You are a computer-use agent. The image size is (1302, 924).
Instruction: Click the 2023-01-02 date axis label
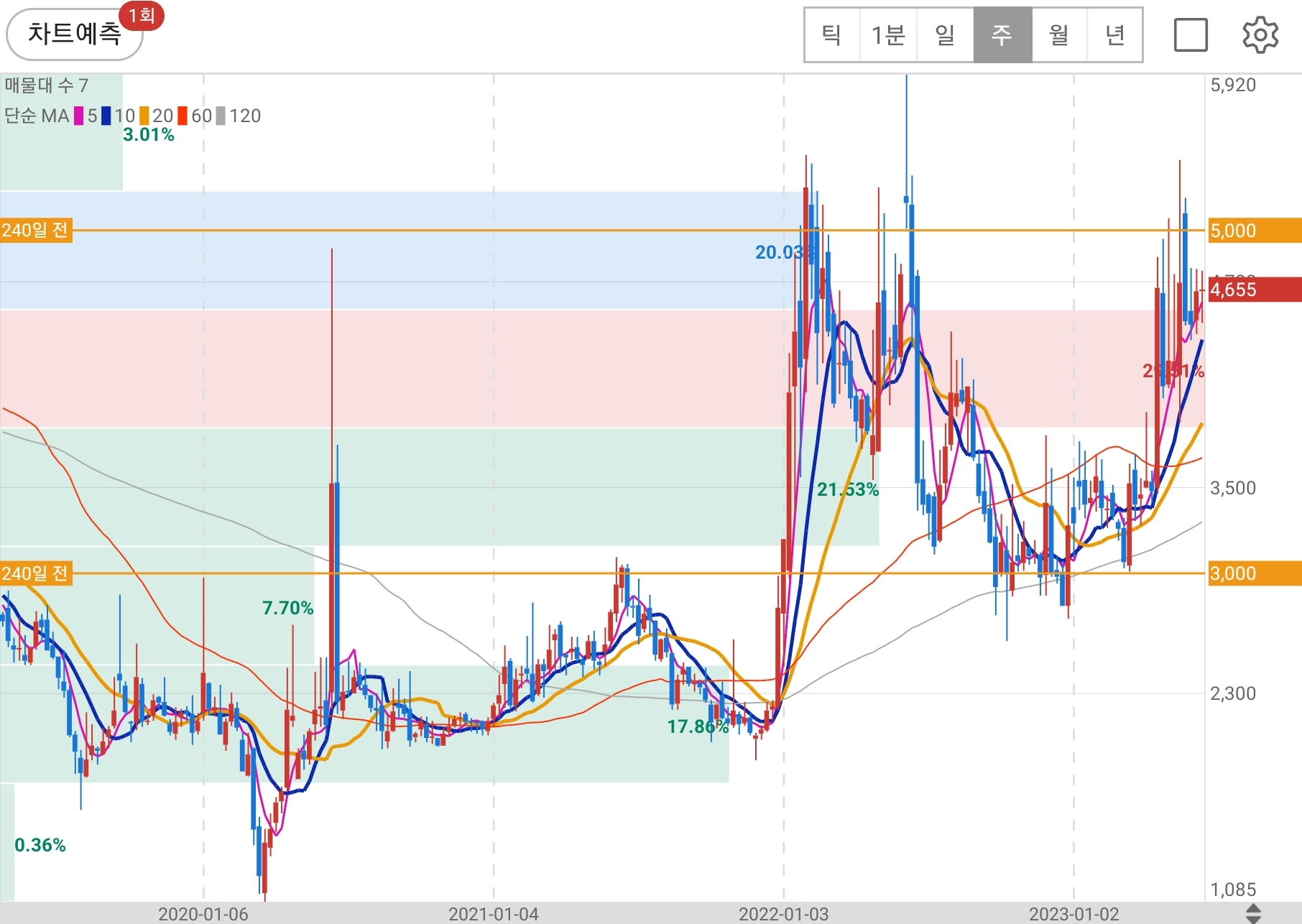click(x=1074, y=914)
